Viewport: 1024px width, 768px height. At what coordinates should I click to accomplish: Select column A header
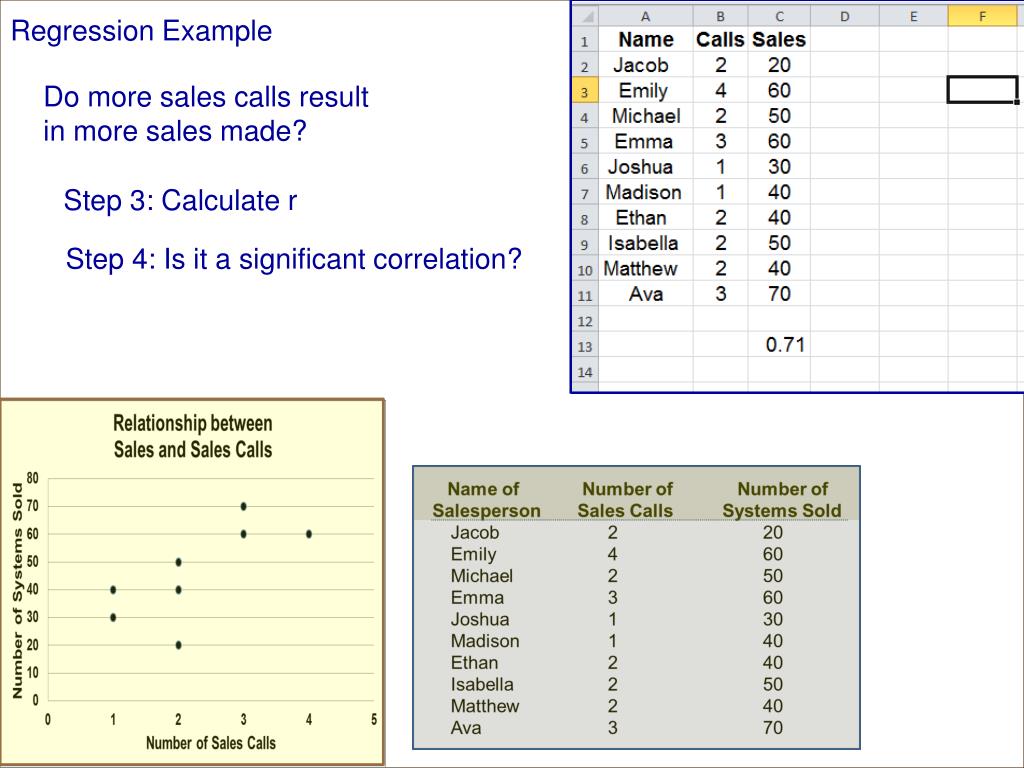tap(645, 16)
